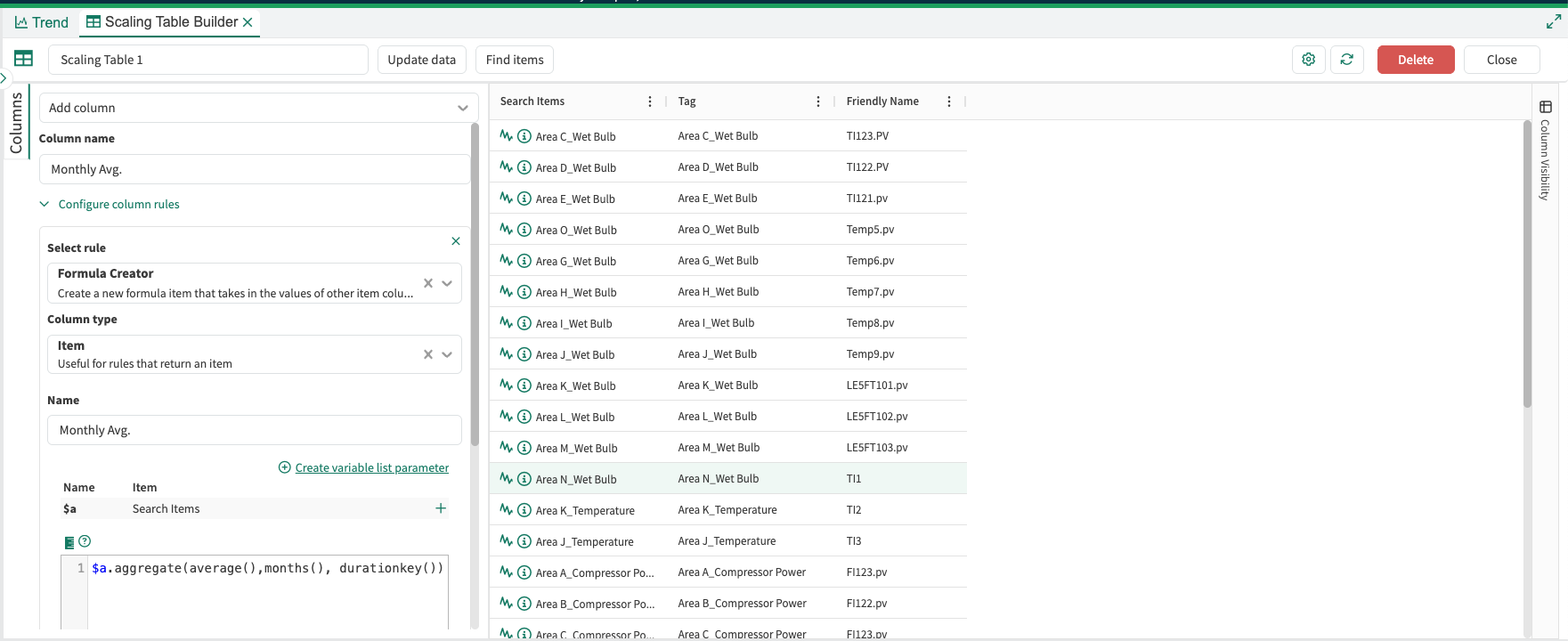Click the trend icon beside Area N_Wet Bulb
This screenshot has width=1568, height=641.
(x=506, y=479)
